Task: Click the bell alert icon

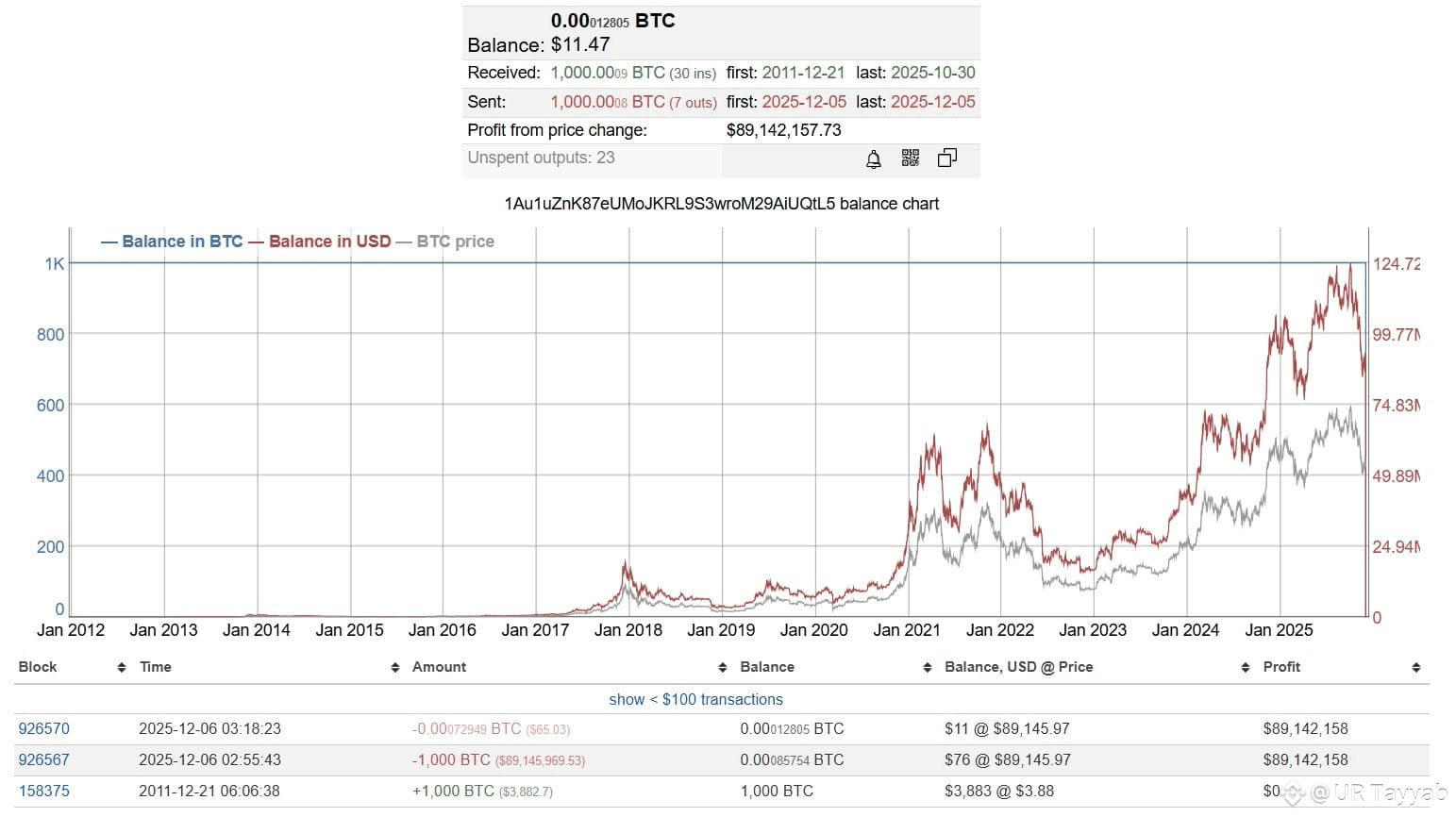Action: tap(874, 158)
